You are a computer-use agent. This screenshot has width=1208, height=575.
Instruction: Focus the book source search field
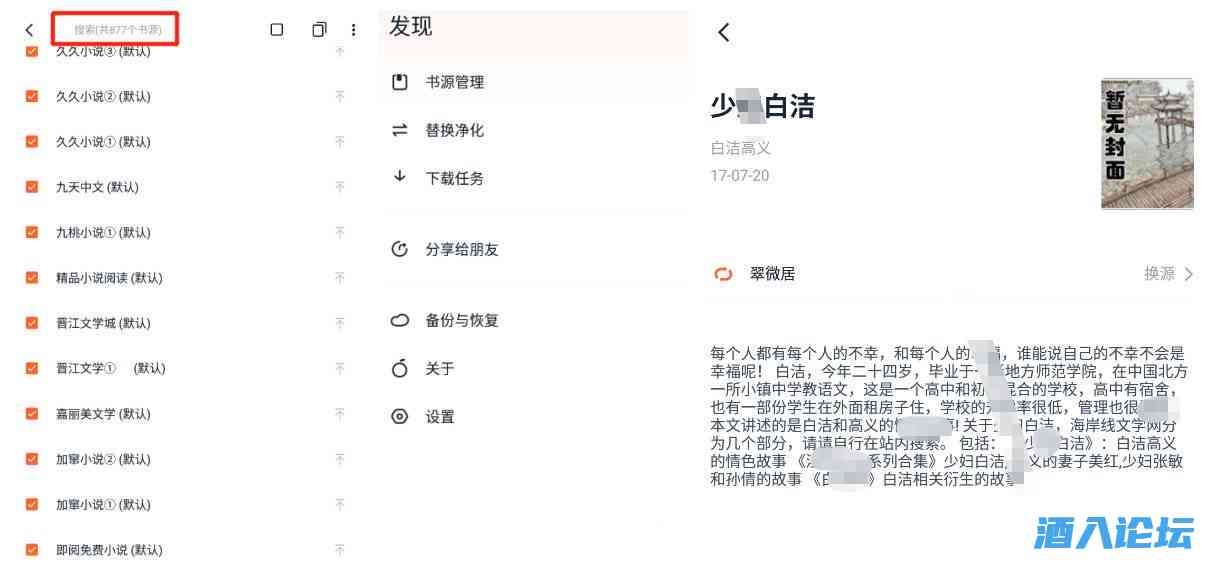[x=117, y=30]
